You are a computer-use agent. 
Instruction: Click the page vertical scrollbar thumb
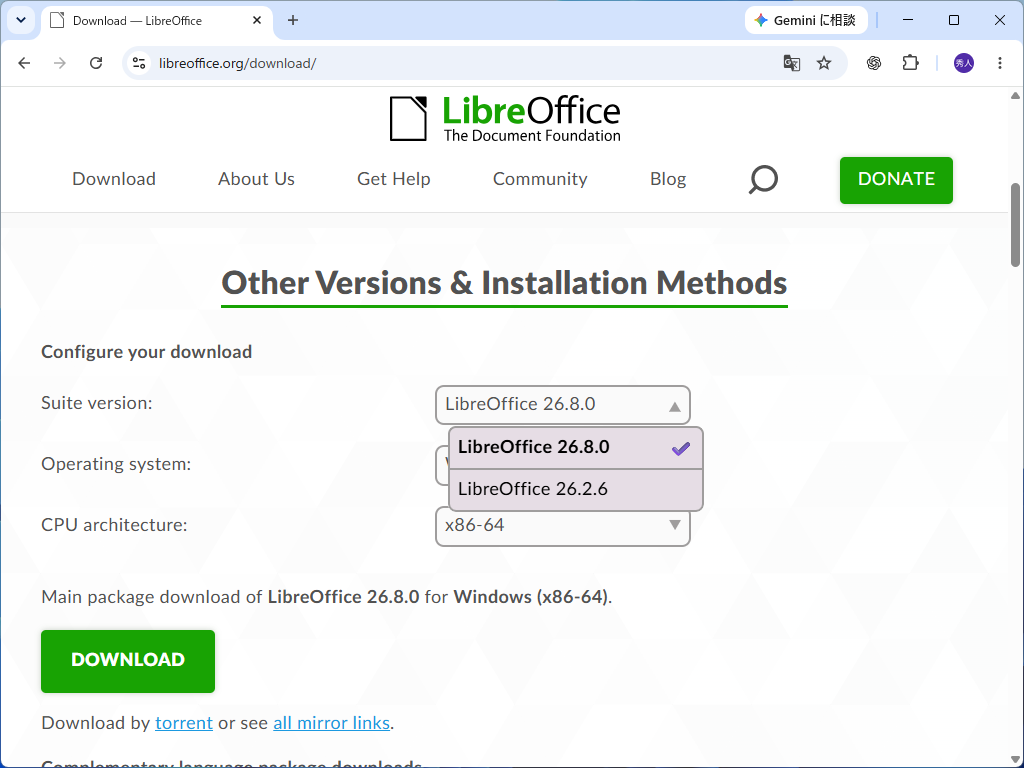[x=1015, y=225]
